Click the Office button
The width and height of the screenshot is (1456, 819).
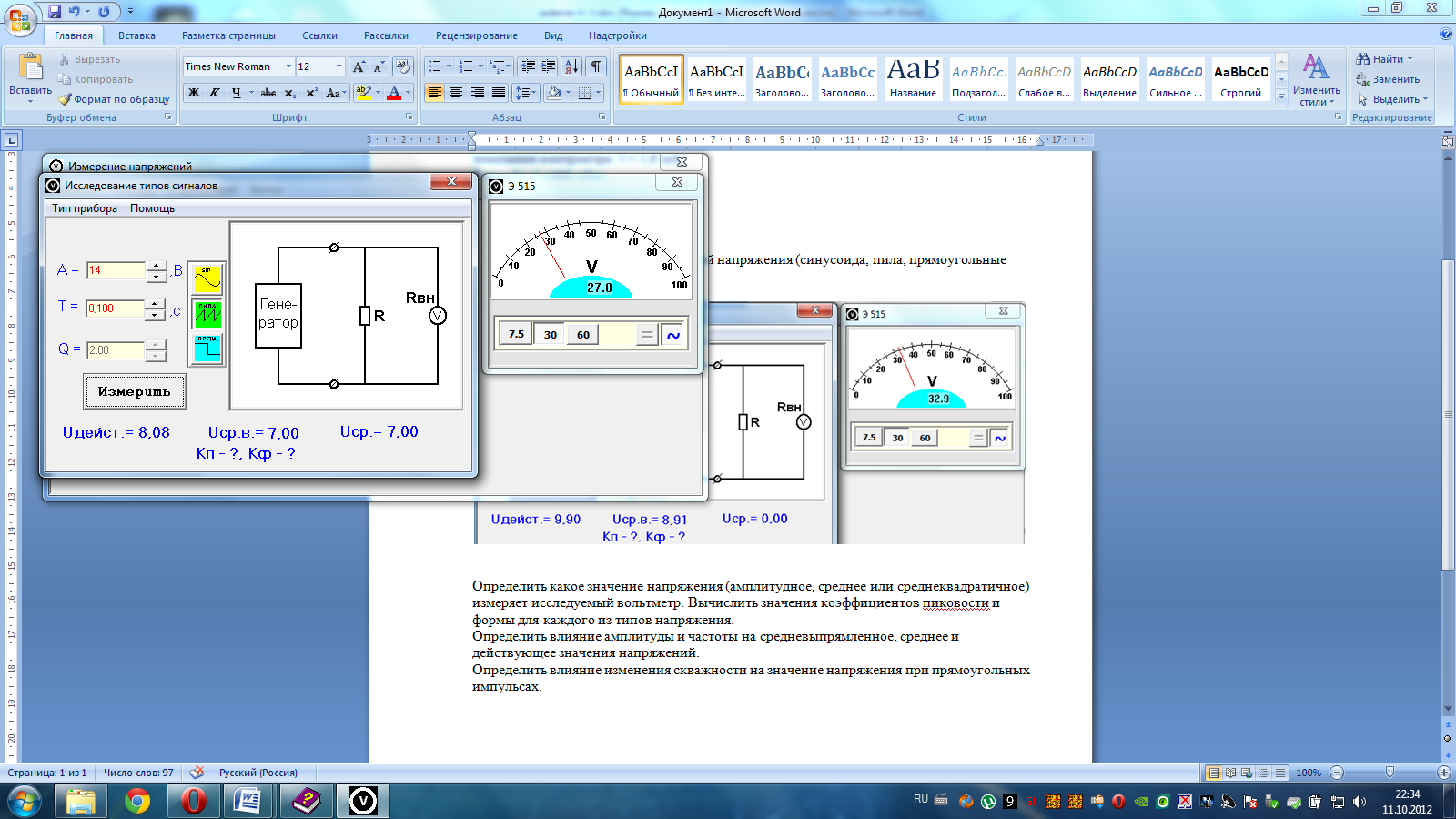pos(18,18)
